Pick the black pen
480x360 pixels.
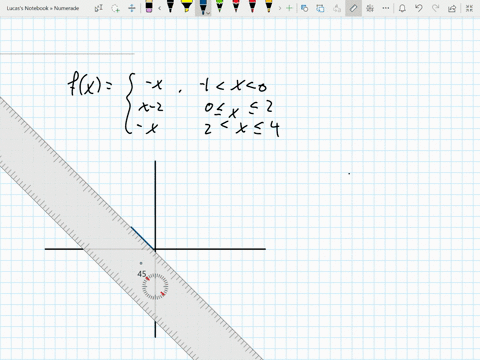click(170, 7)
